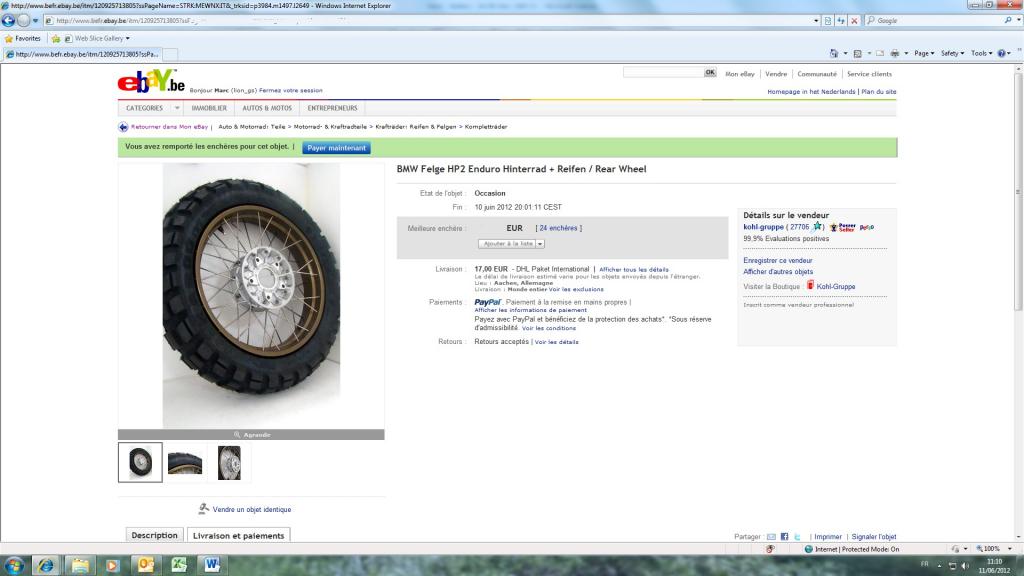Stop loading with the red X icon

[x=854, y=21]
